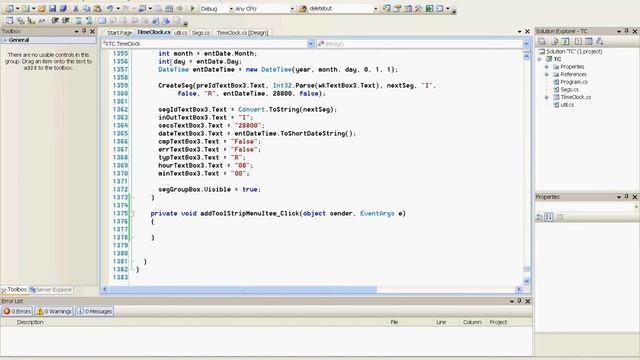Open the TC.TimeClock class dropdown
The image size is (640, 360).
pyautogui.click(x=311, y=44)
